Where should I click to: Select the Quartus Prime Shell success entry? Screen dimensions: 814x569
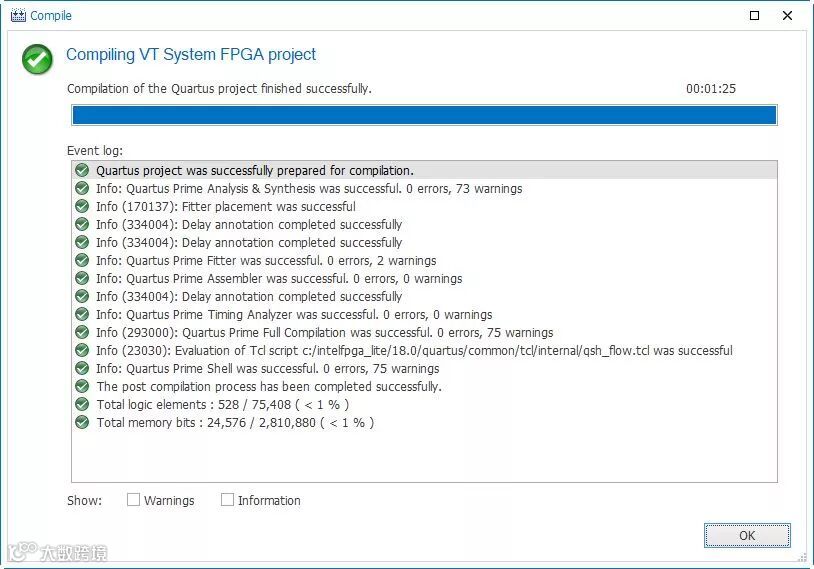click(267, 369)
